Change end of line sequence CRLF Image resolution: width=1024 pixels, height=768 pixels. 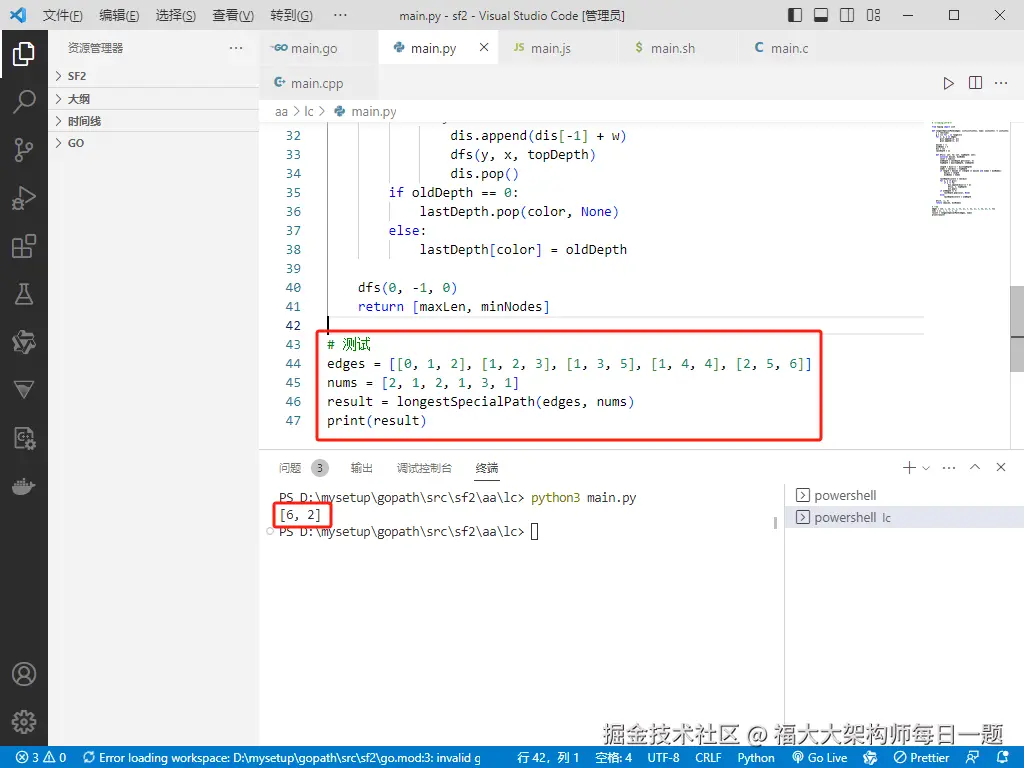click(708, 758)
